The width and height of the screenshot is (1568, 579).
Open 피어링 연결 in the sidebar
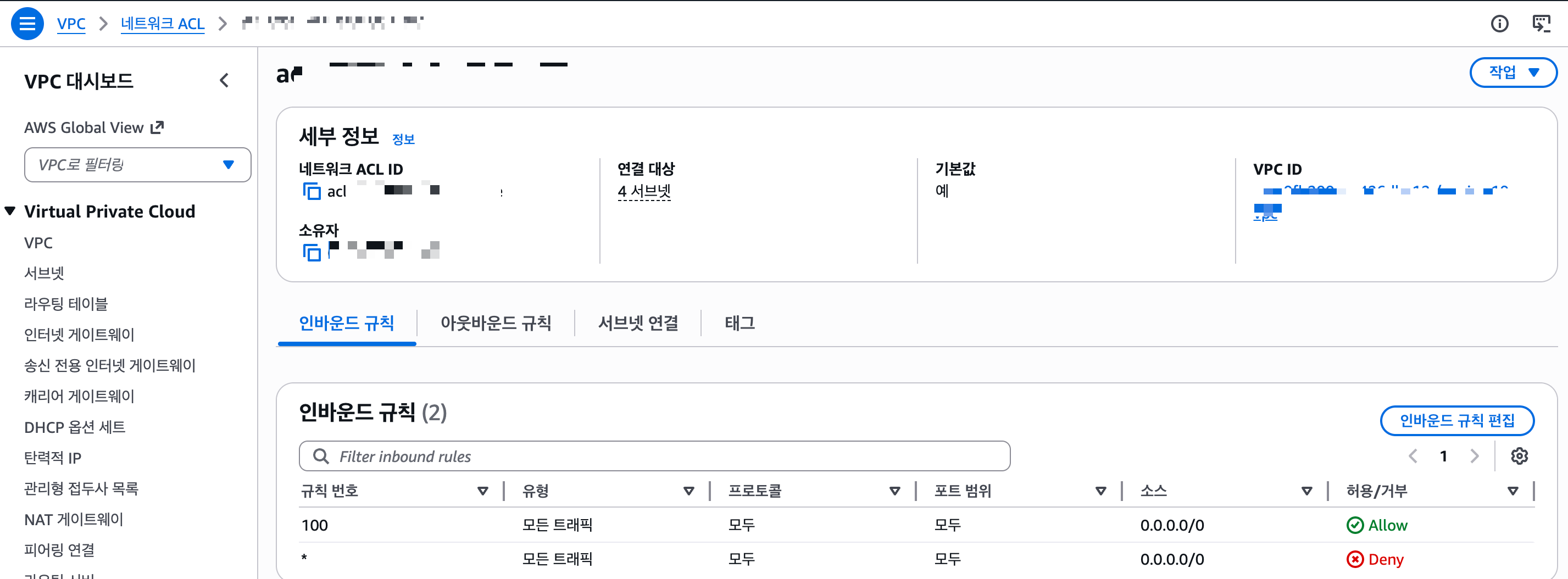(59, 550)
